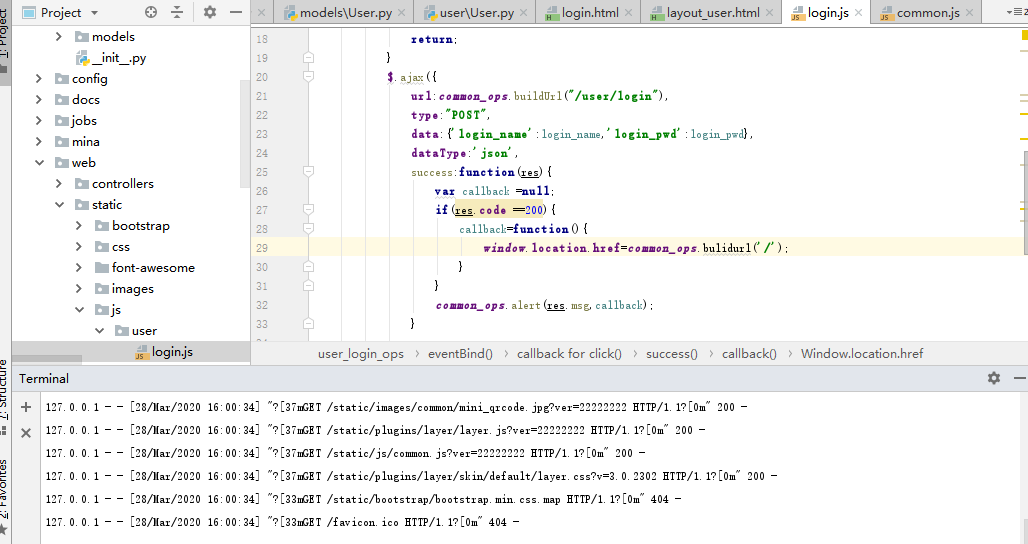Expand the css folder
This screenshot has height=544, width=1028.
(79, 246)
